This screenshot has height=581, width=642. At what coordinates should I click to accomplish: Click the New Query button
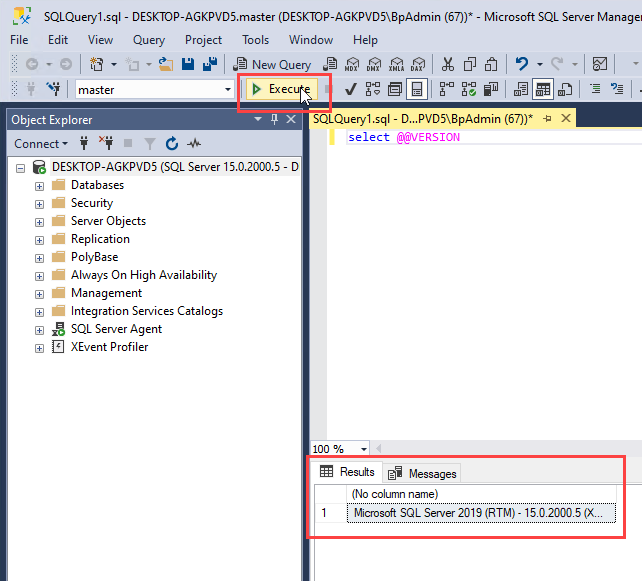tap(272, 64)
